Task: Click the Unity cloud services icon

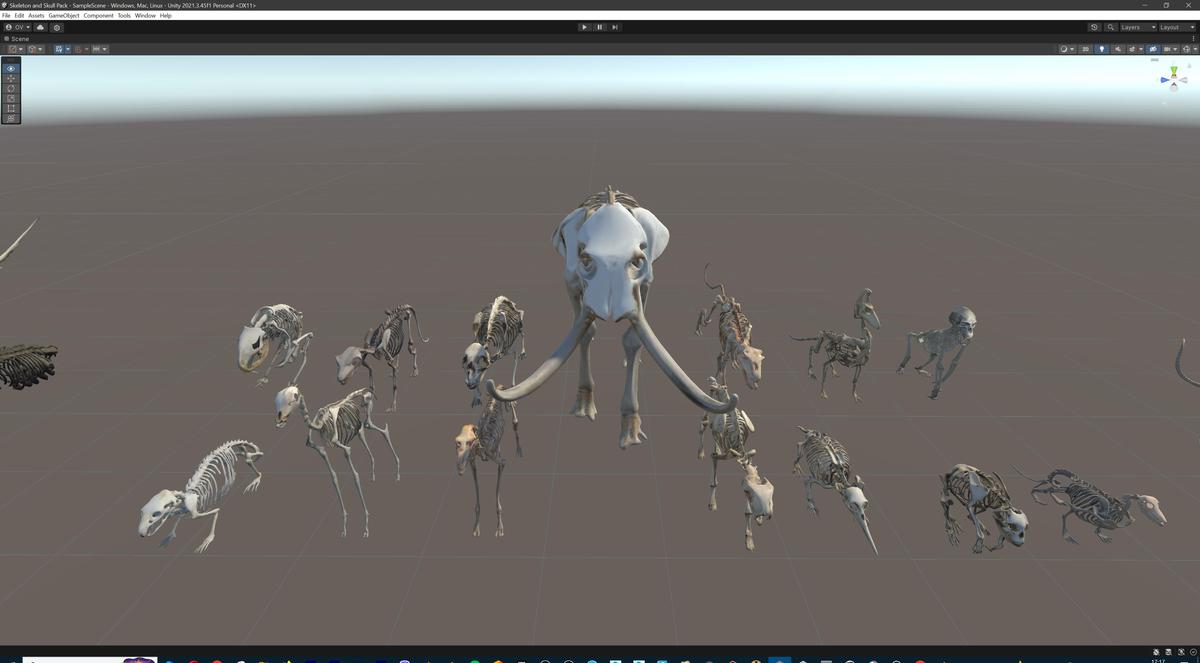Action: [x=41, y=28]
